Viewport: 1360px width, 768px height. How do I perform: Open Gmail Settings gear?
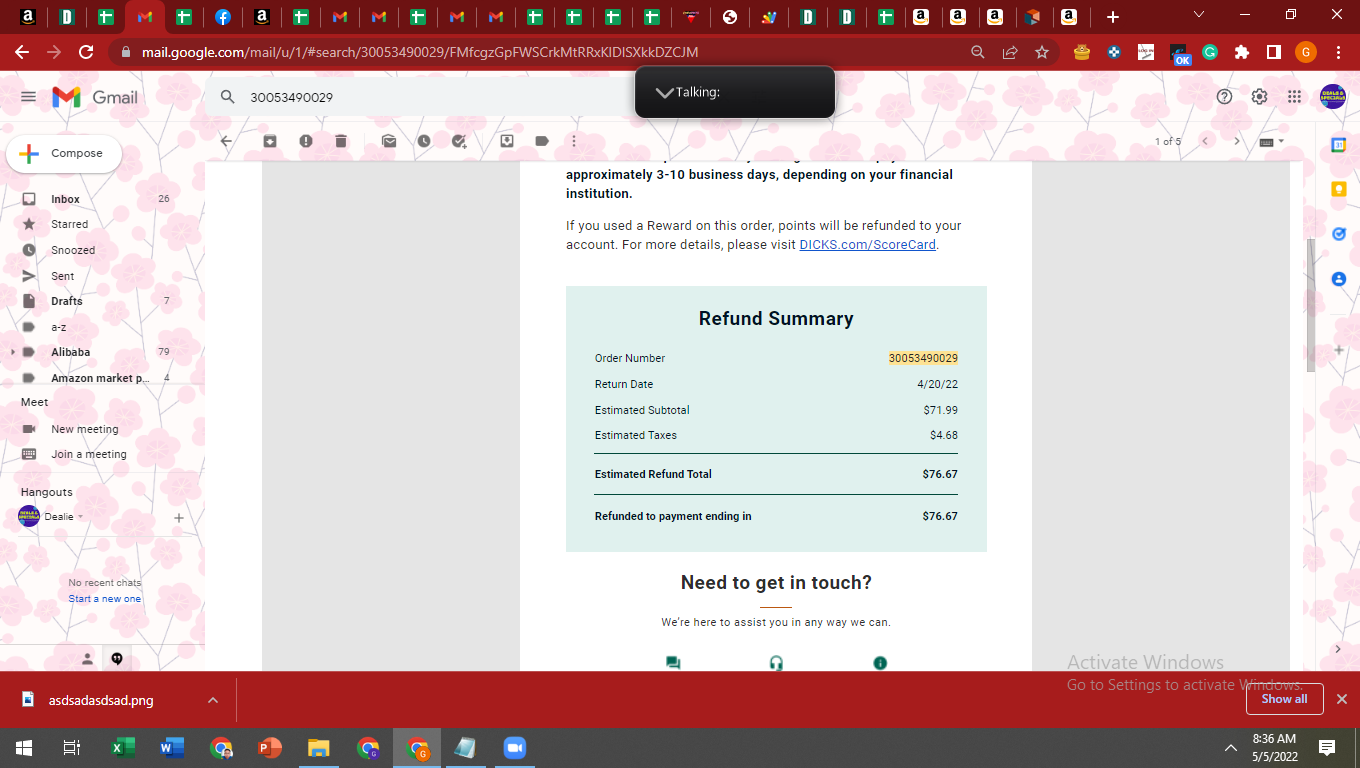point(1259,97)
